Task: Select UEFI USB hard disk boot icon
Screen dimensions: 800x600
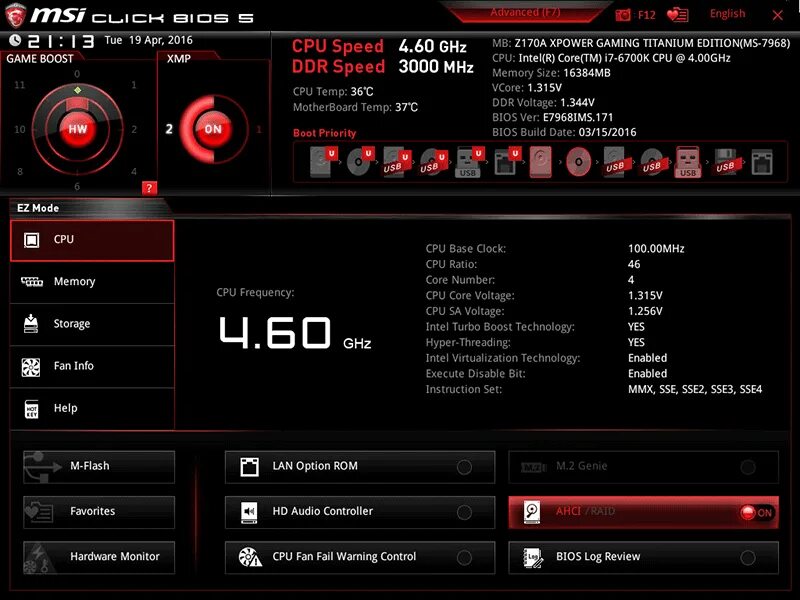Action: tap(397, 162)
